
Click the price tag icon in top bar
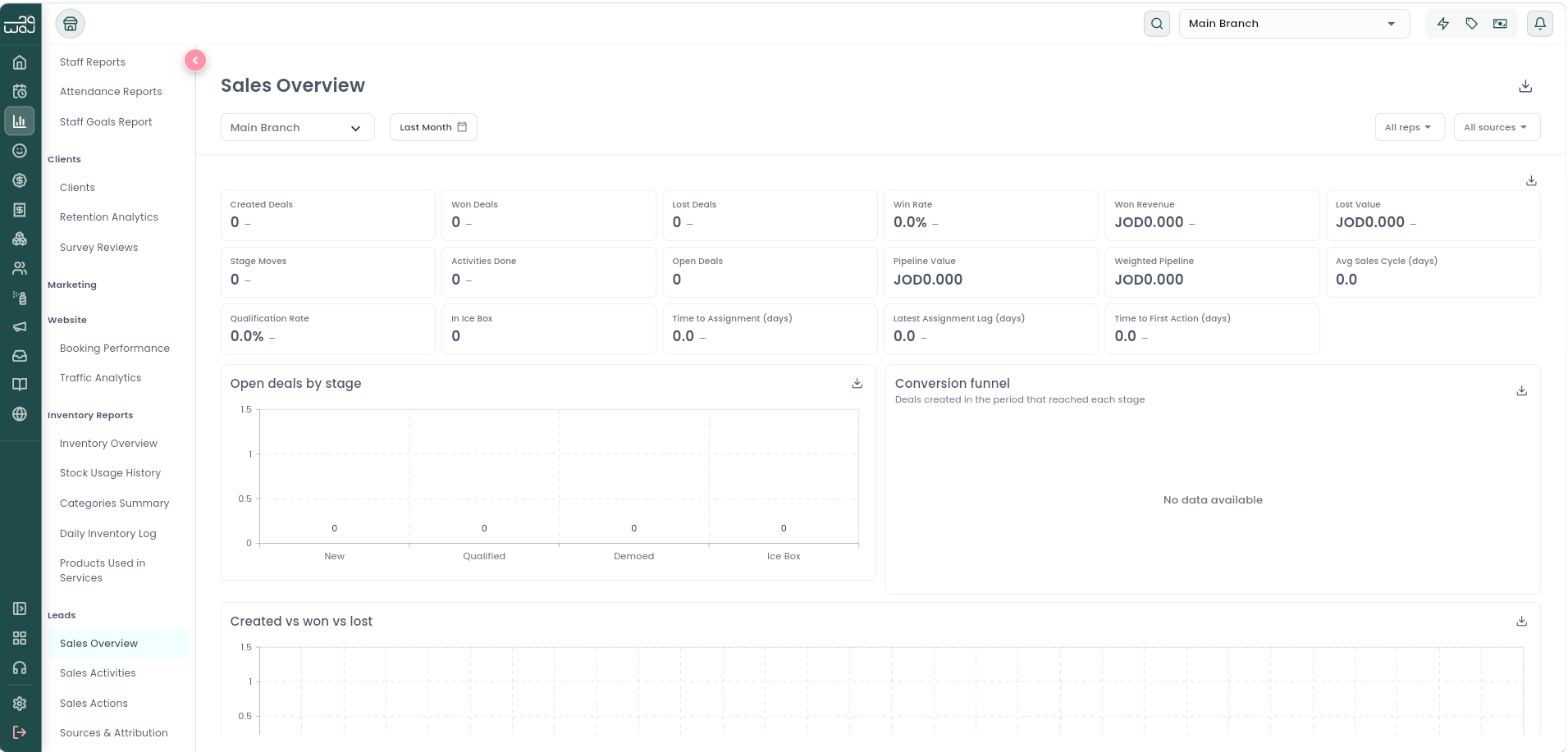click(x=1472, y=24)
